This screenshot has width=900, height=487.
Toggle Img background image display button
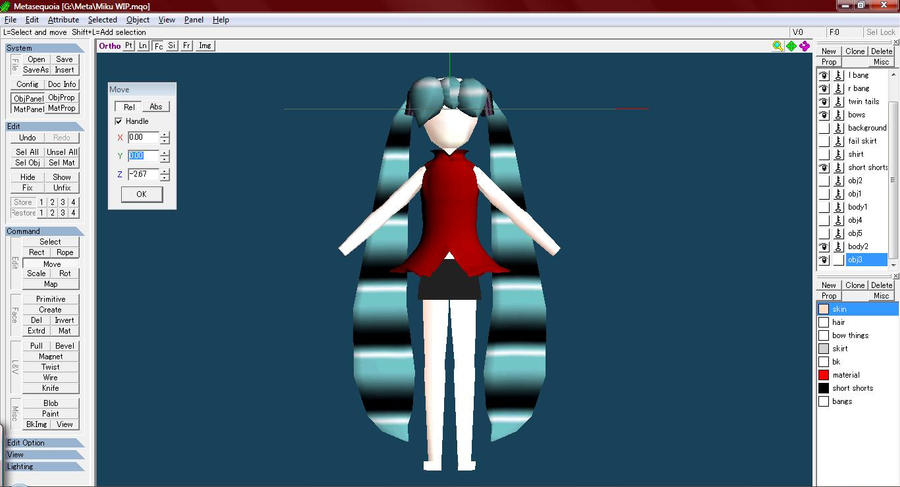(205, 45)
